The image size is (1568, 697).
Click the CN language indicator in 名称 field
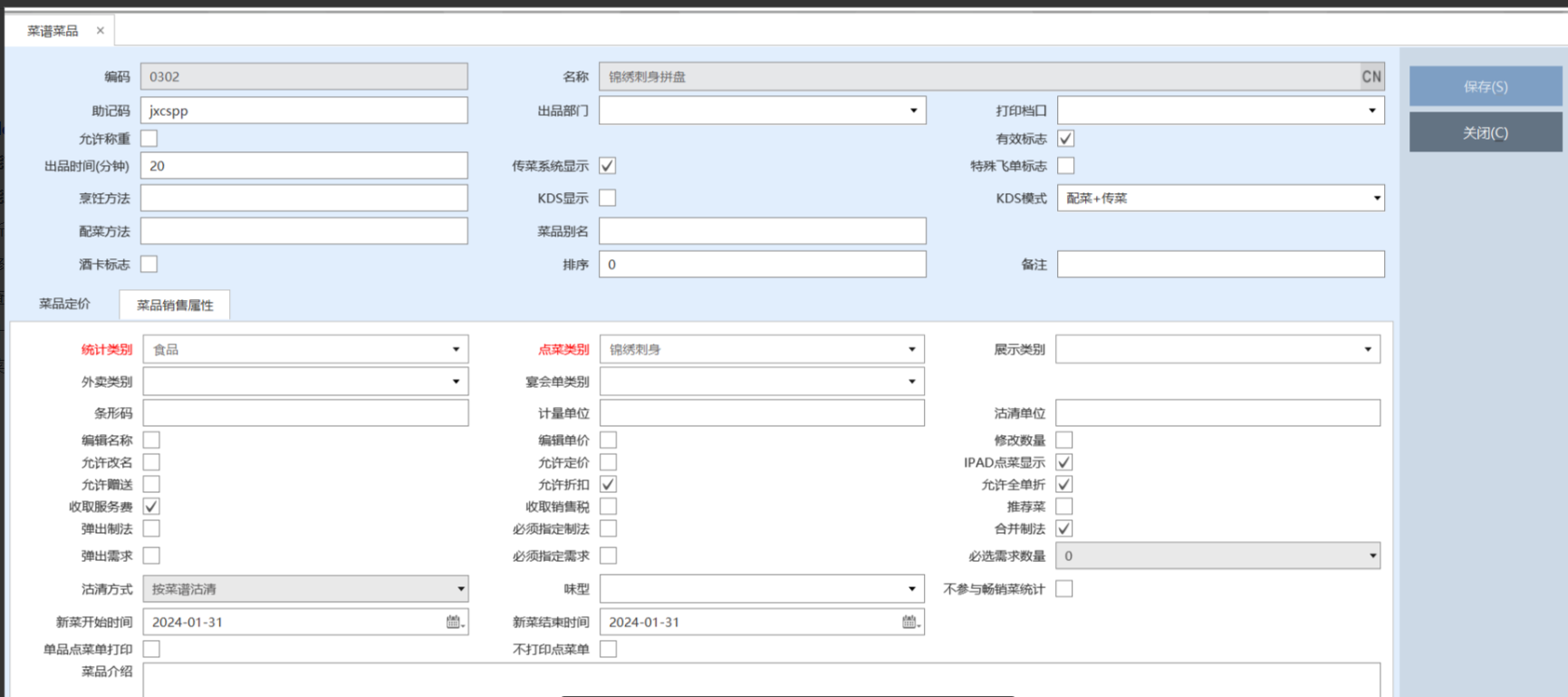pos(1371,77)
